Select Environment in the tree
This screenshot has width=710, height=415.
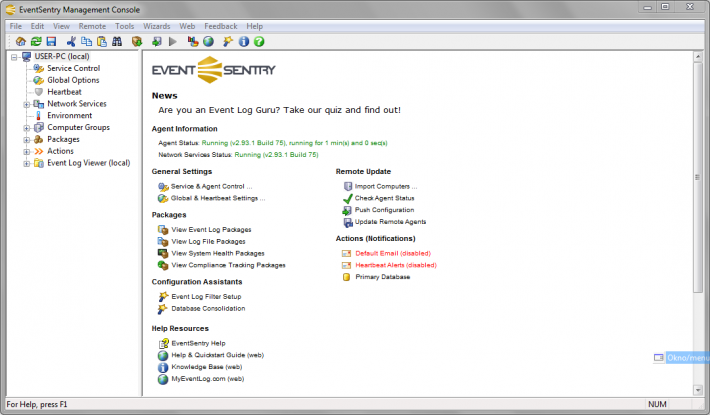pyautogui.click(x=69, y=115)
